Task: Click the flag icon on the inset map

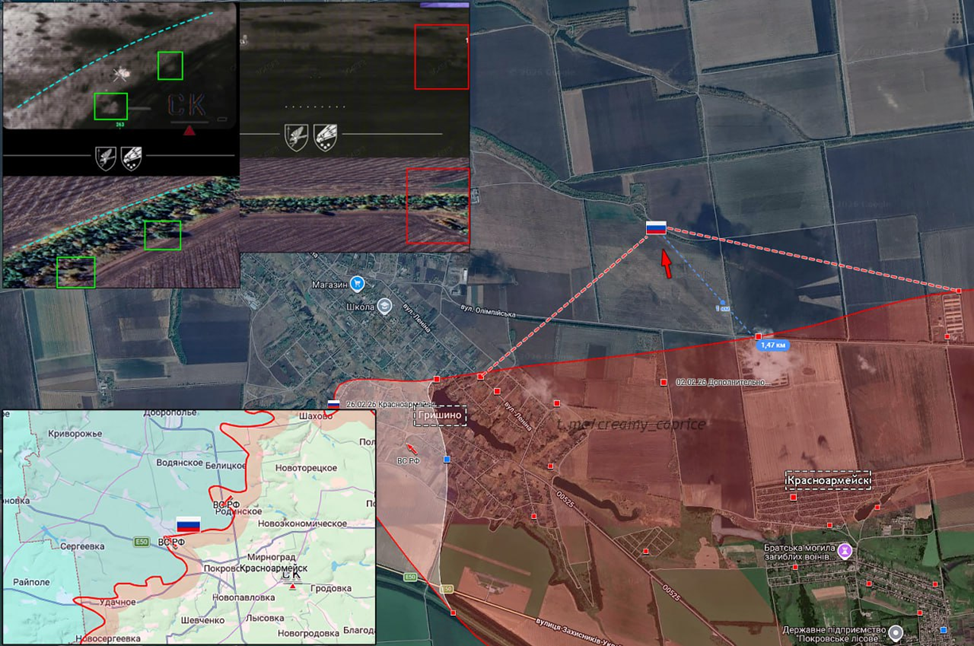Action: pos(188,524)
